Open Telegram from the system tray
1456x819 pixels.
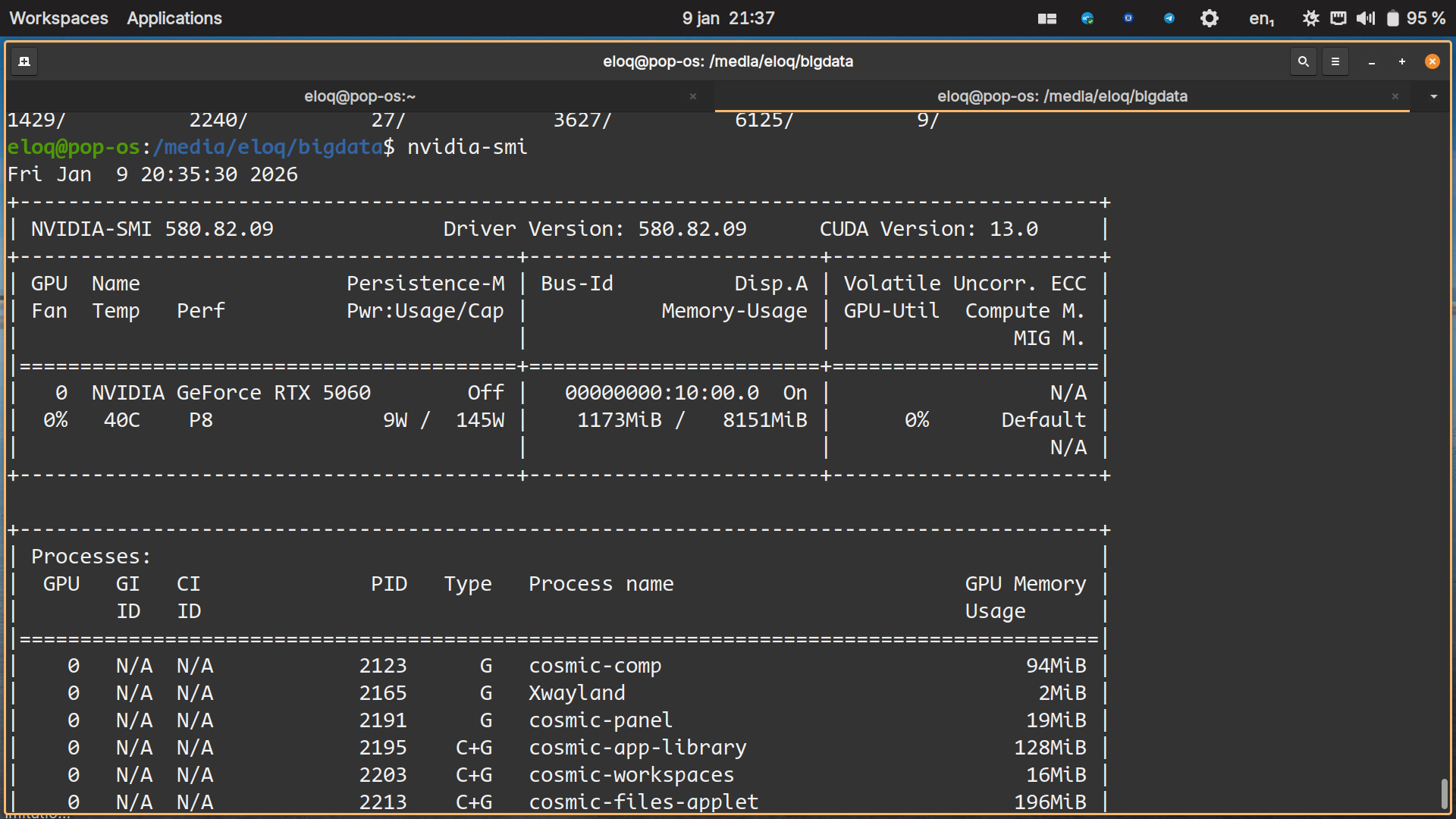pyautogui.click(x=1169, y=18)
